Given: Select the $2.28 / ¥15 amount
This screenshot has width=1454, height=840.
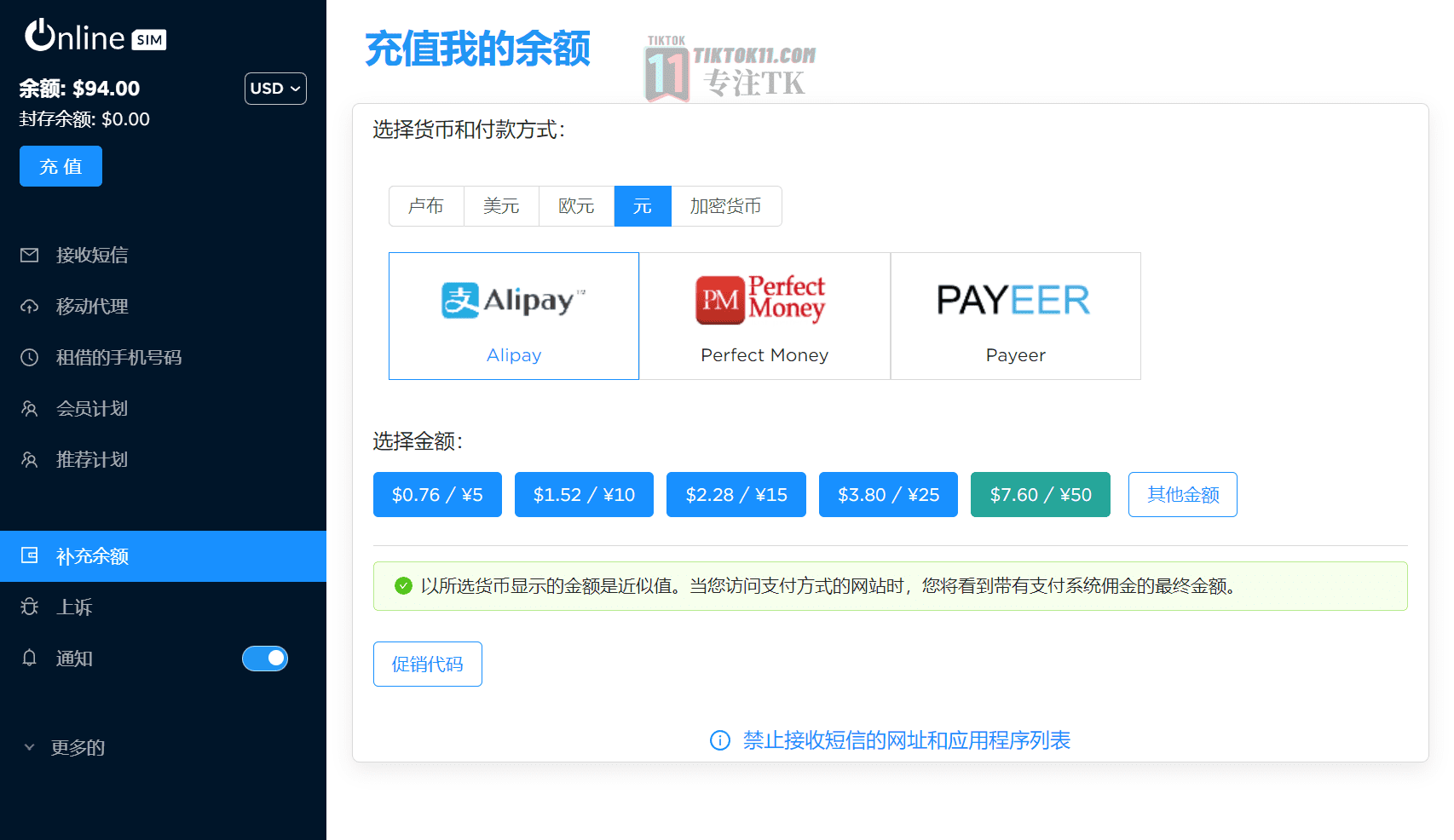Looking at the screenshot, I should tap(736, 494).
